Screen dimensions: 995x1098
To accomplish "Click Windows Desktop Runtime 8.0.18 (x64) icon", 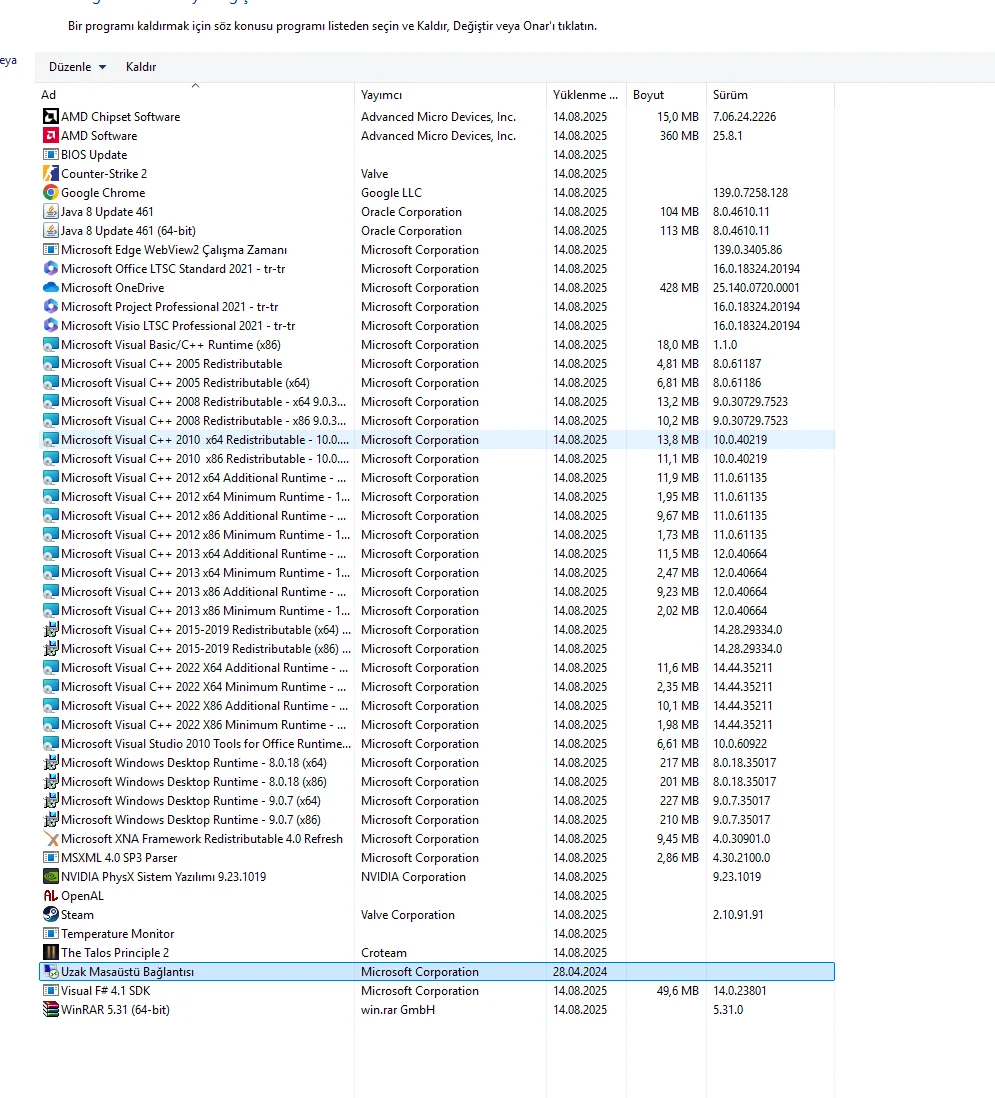I will point(50,763).
